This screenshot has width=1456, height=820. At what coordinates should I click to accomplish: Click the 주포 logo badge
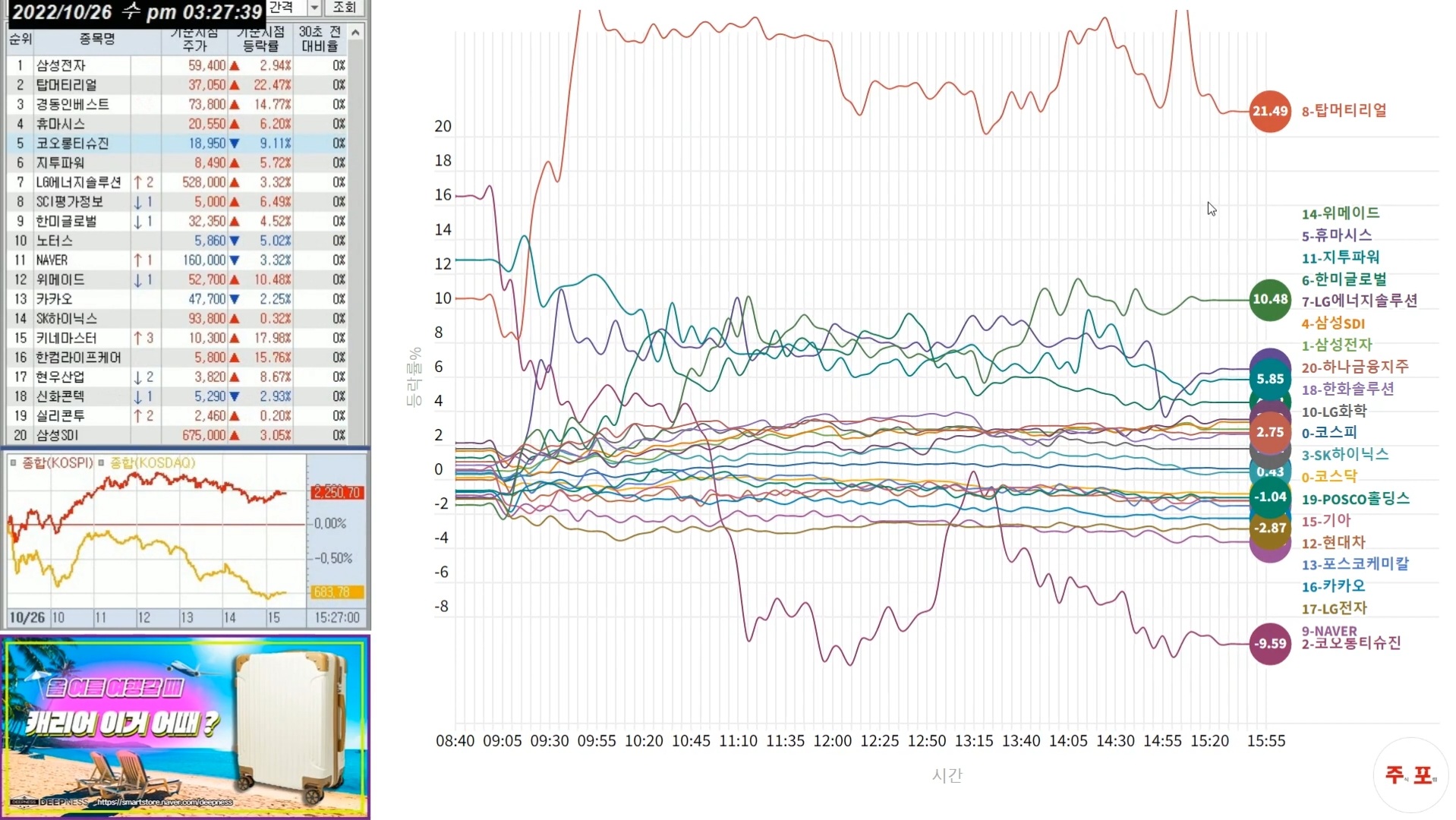pyautogui.click(x=1410, y=774)
